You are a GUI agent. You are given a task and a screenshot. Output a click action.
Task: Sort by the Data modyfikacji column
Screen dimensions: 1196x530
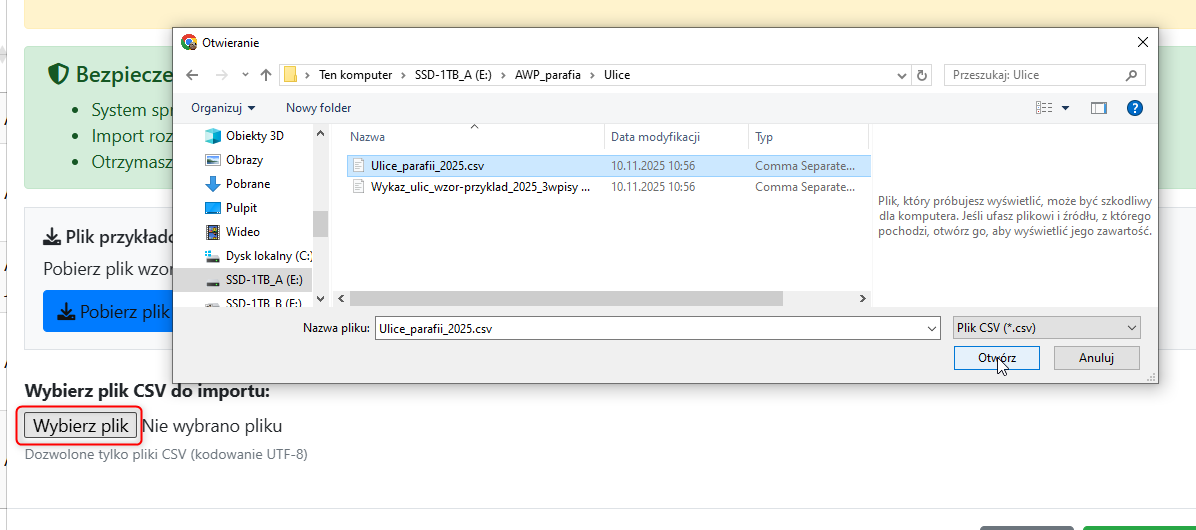(x=655, y=137)
